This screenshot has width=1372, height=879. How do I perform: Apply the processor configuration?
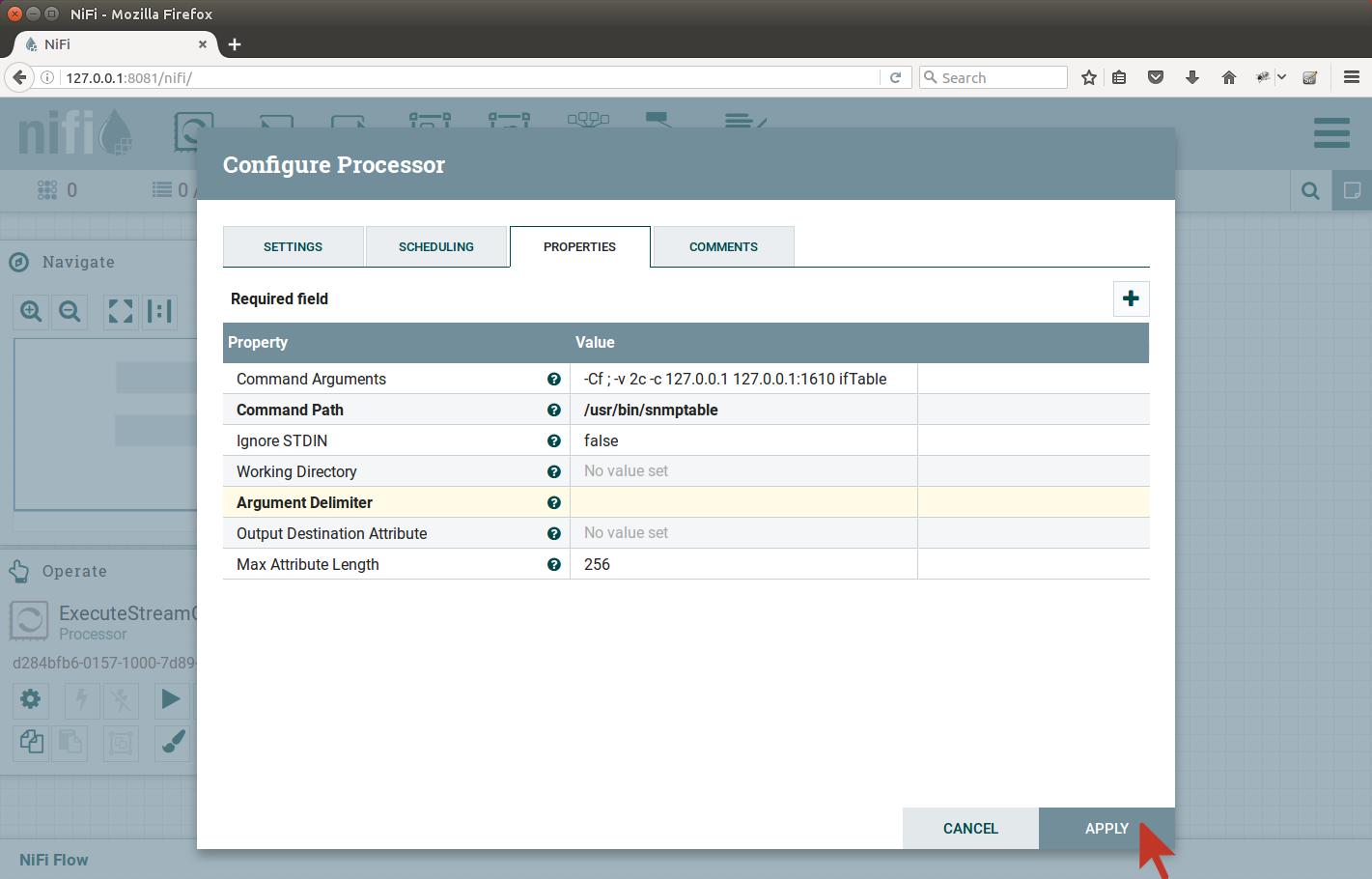(1106, 829)
